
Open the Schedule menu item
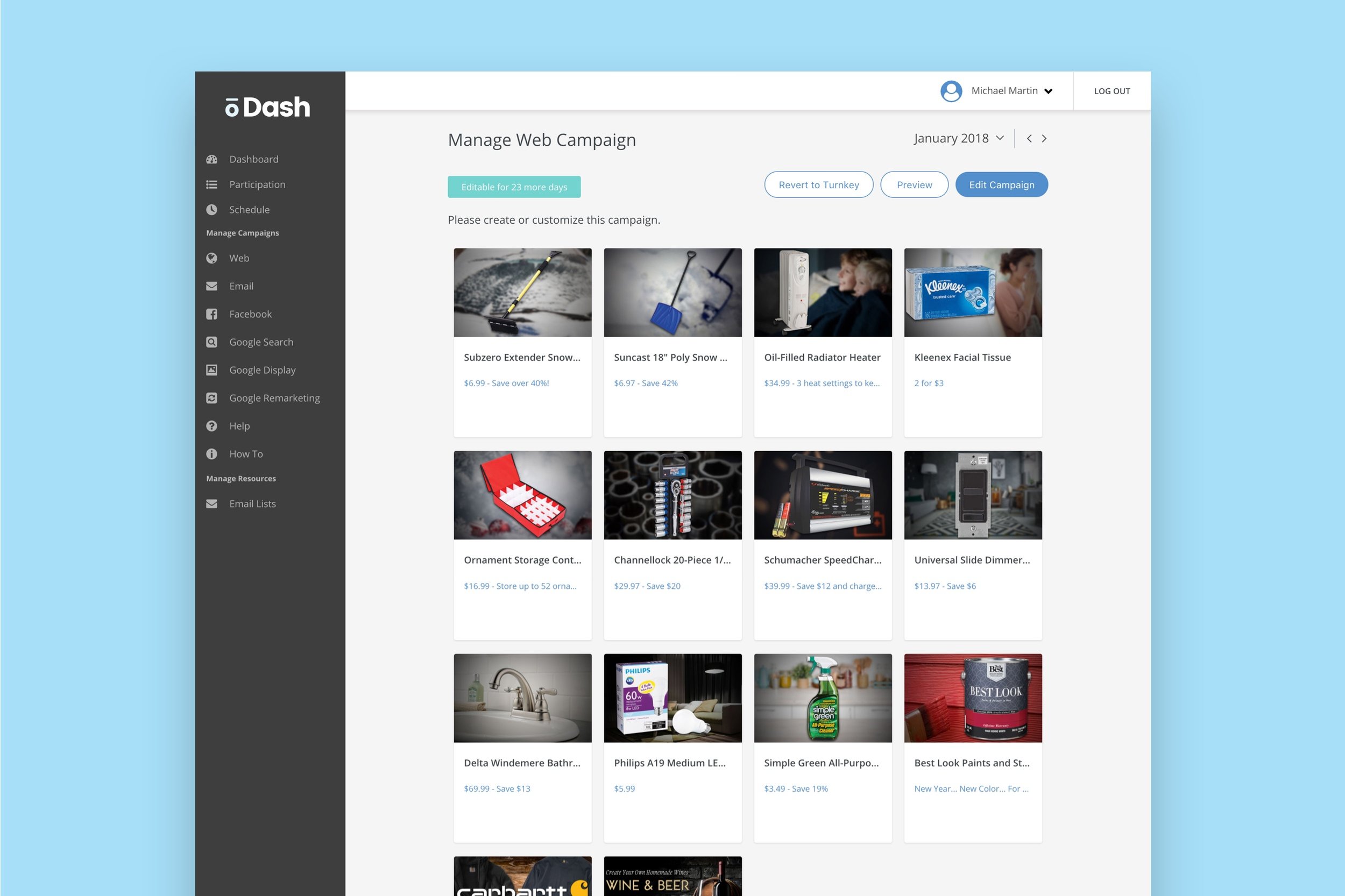pyautogui.click(x=249, y=210)
